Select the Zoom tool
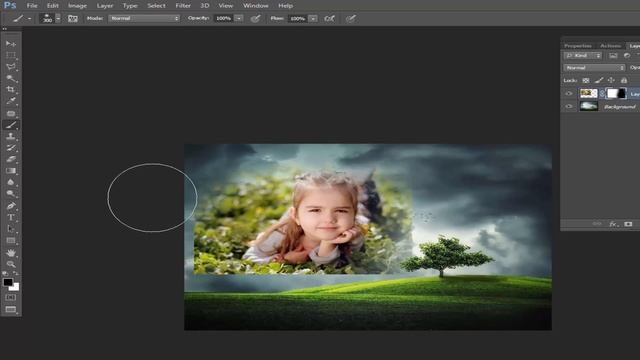 coord(11,264)
